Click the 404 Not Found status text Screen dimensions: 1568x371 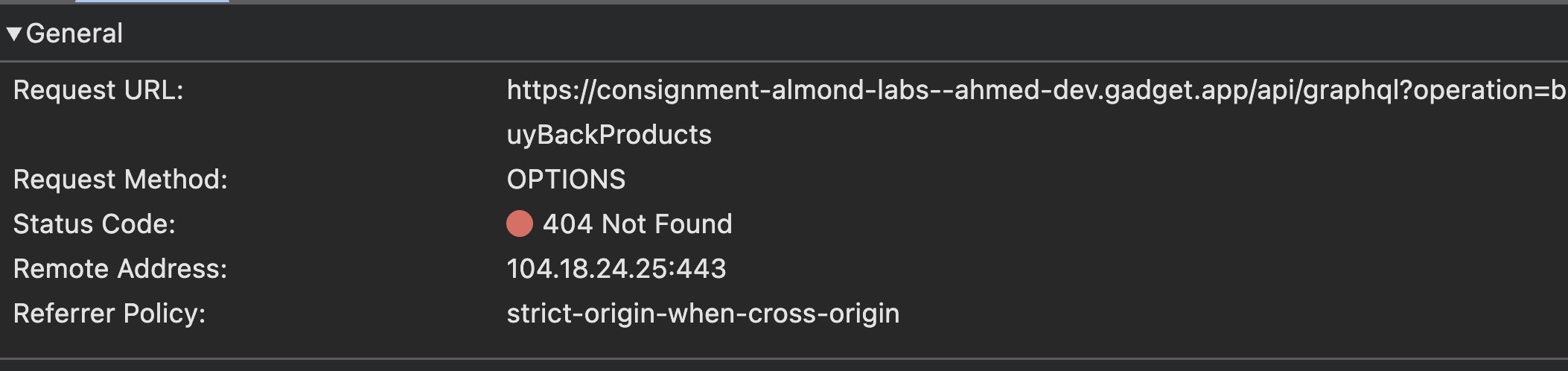click(x=637, y=224)
